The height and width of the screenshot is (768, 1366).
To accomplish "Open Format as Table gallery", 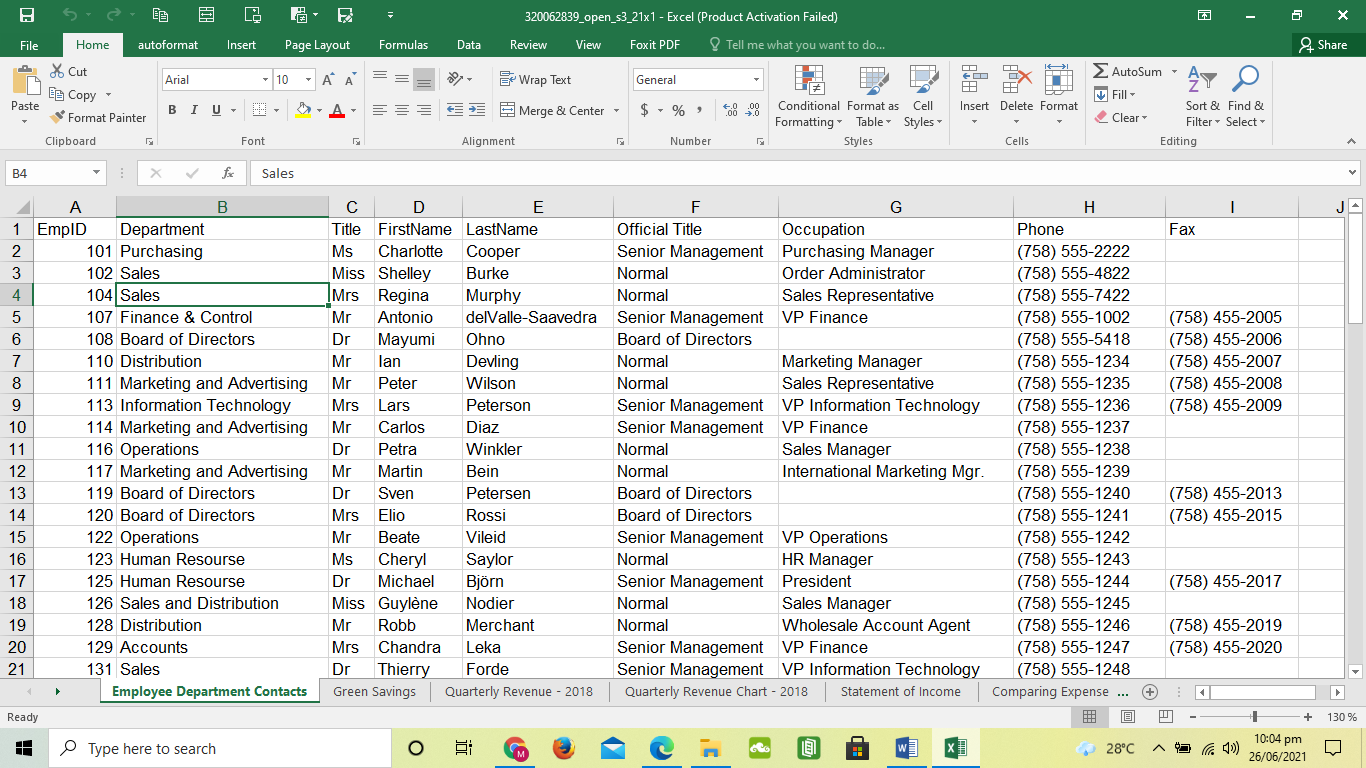I will tap(872, 97).
